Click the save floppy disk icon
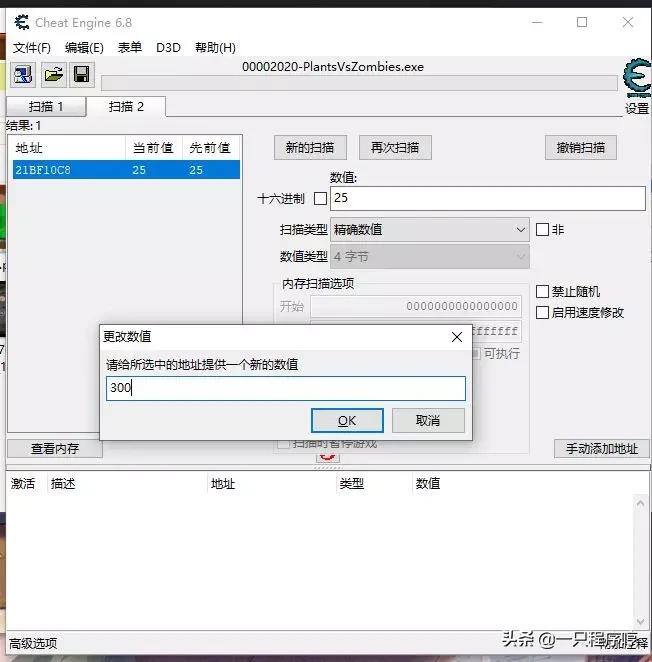Viewport: 652px width, 662px height. 82,75
